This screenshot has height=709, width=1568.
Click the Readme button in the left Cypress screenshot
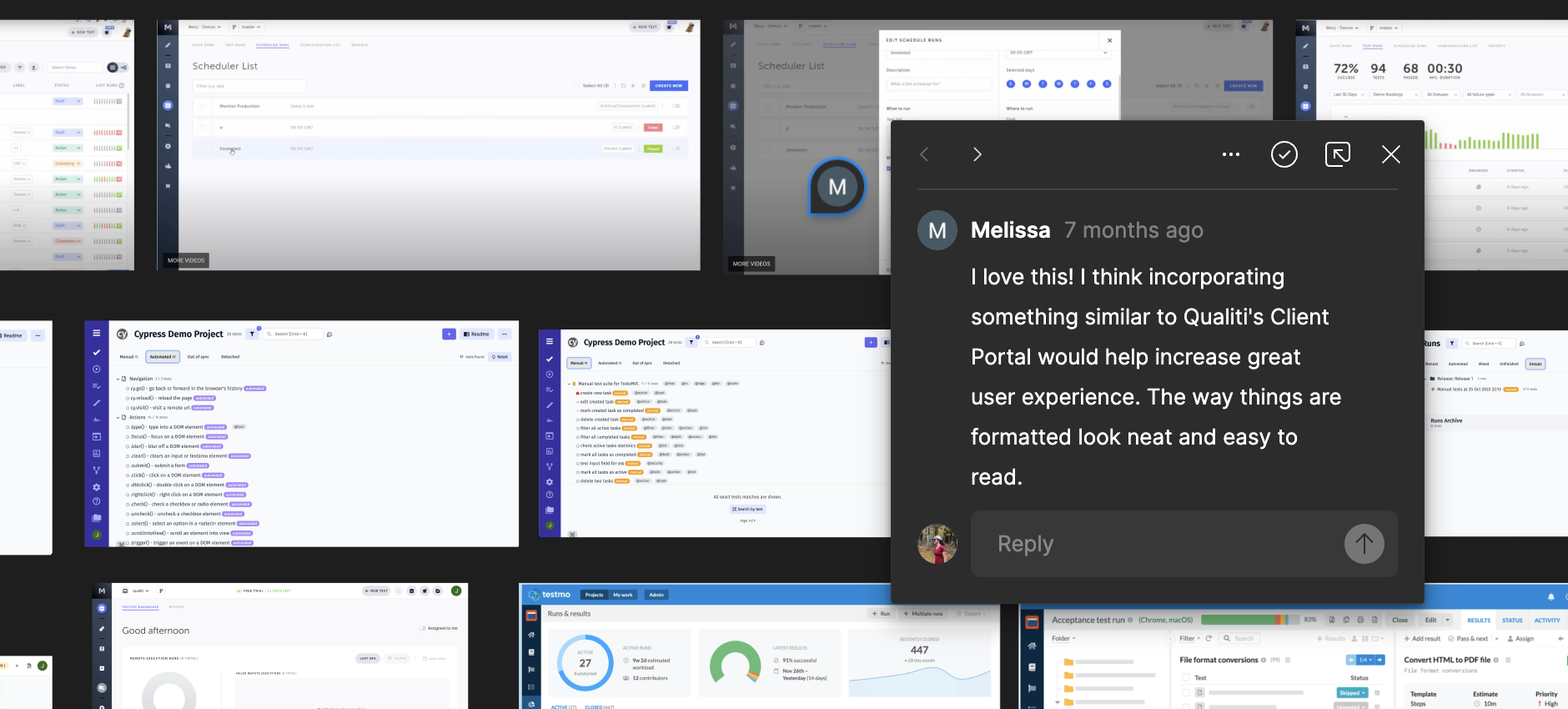476,334
